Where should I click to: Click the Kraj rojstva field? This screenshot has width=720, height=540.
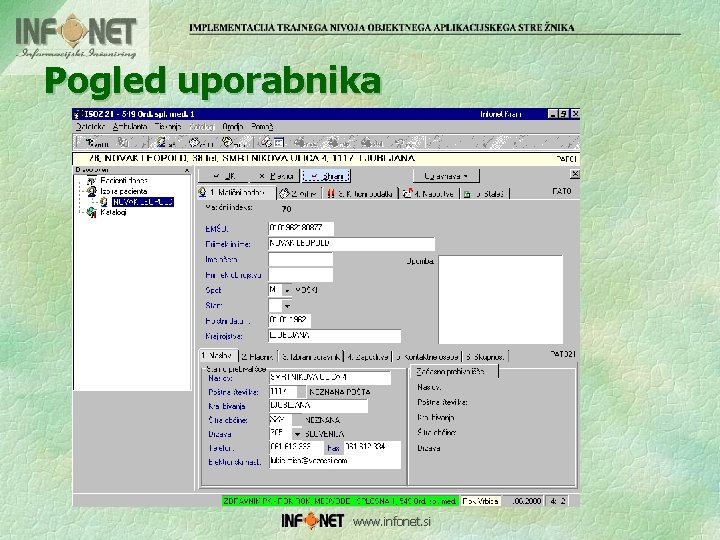(334, 336)
